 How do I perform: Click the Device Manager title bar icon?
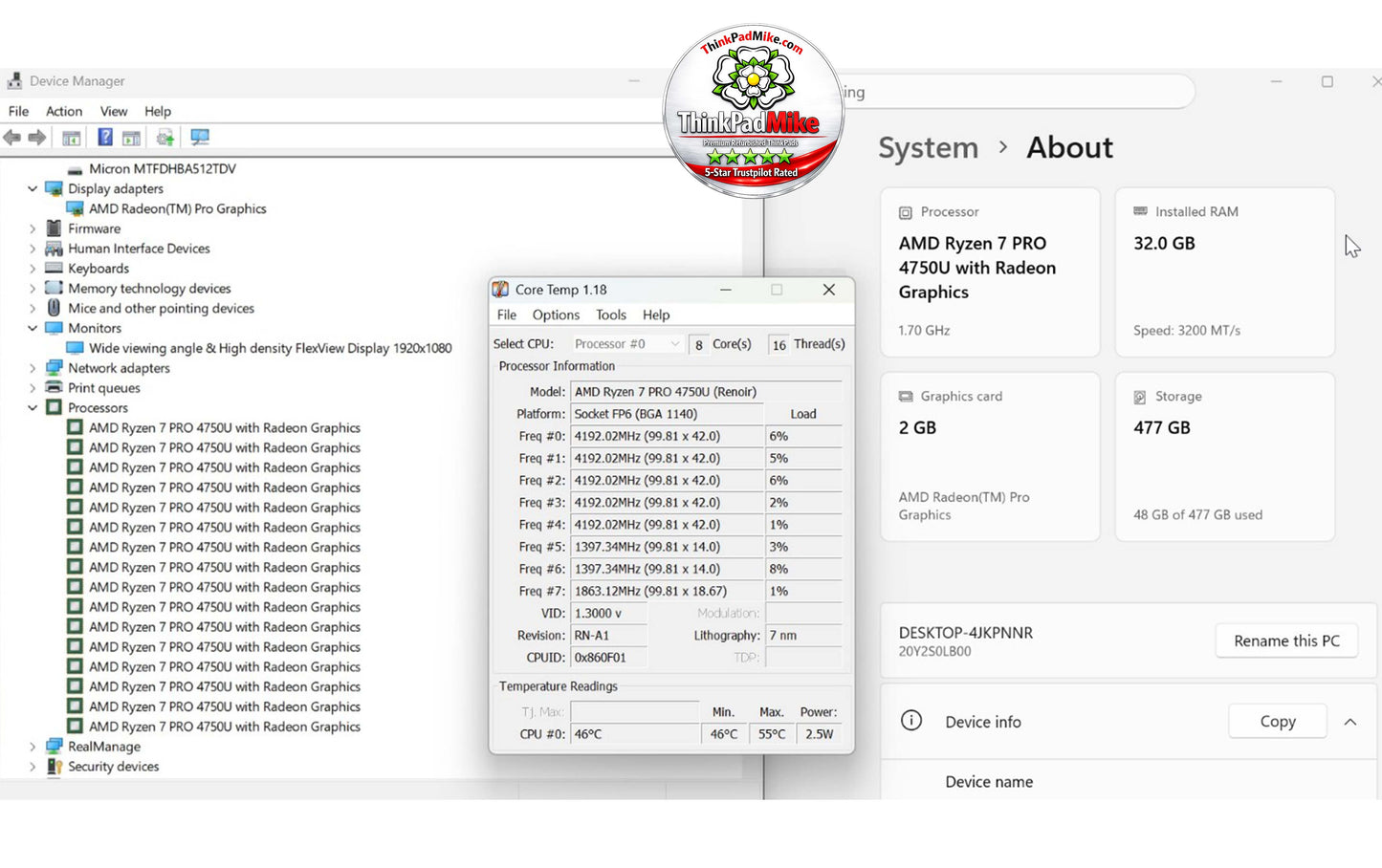[14, 81]
